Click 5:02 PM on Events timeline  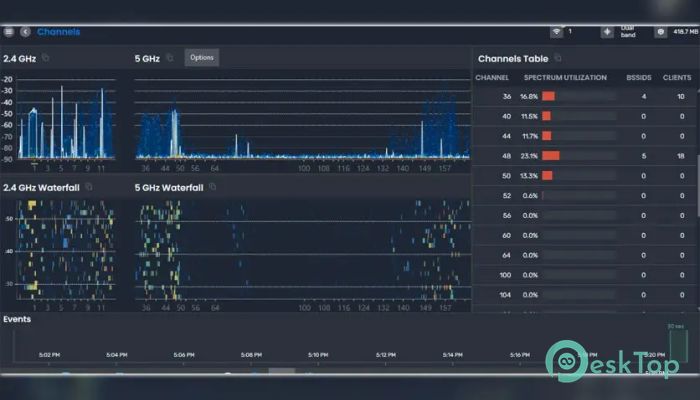coord(49,355)
